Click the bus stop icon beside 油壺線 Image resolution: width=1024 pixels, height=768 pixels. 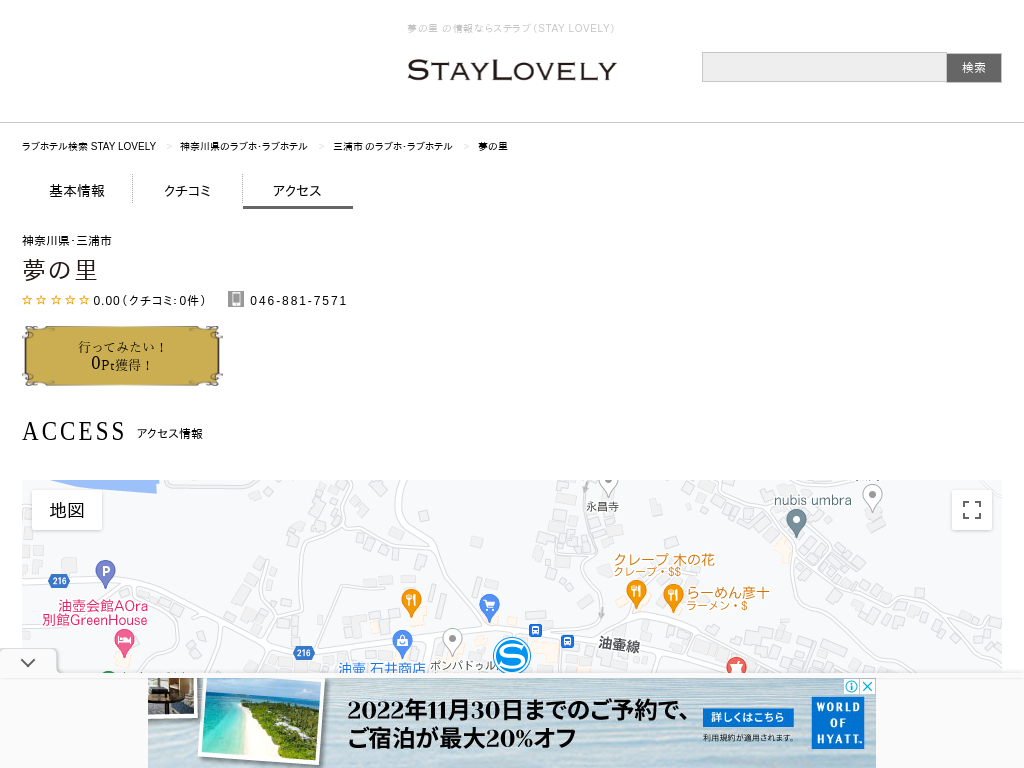coord(568,641)
